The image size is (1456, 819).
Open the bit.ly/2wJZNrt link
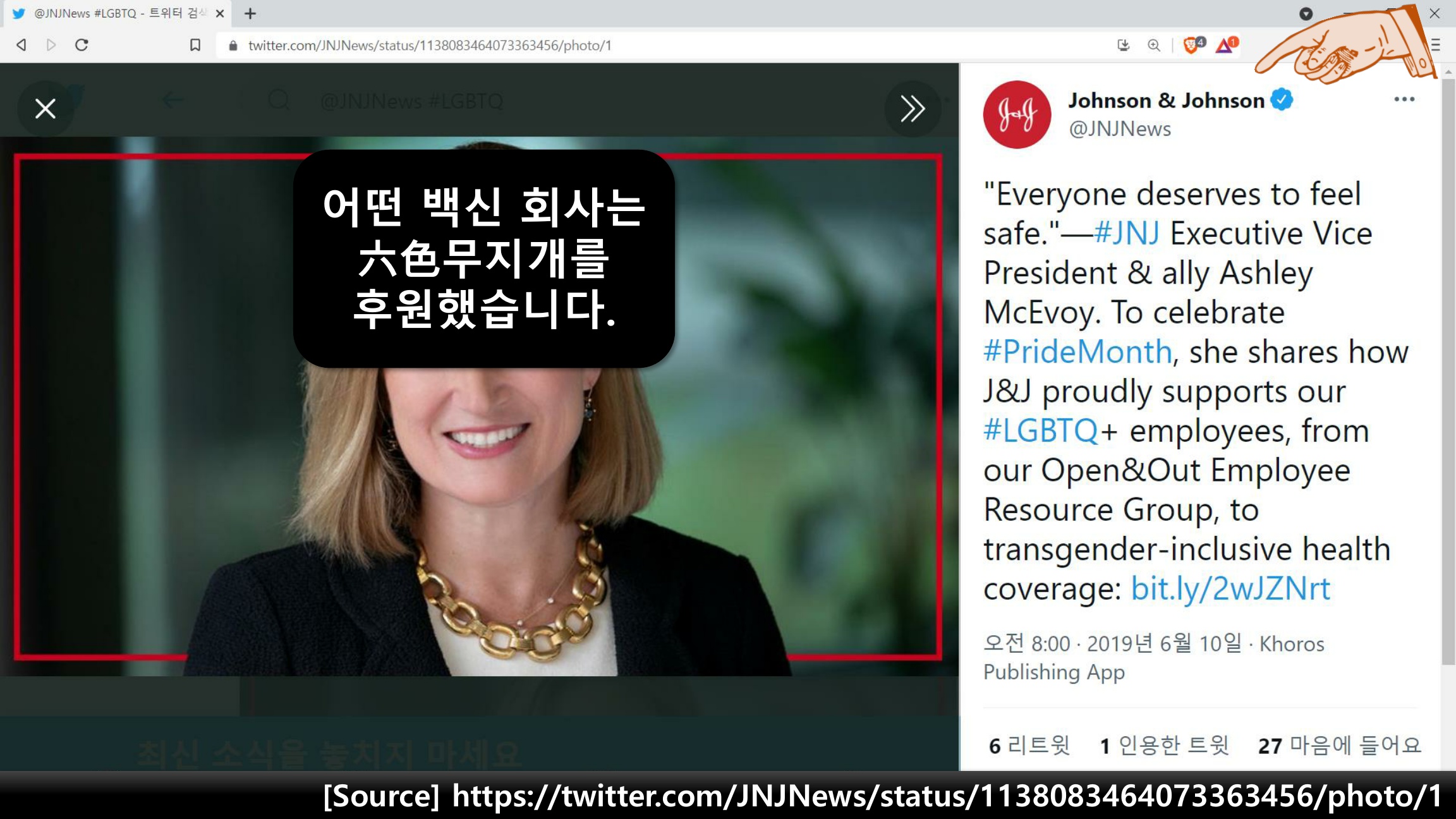[1230, 589]
